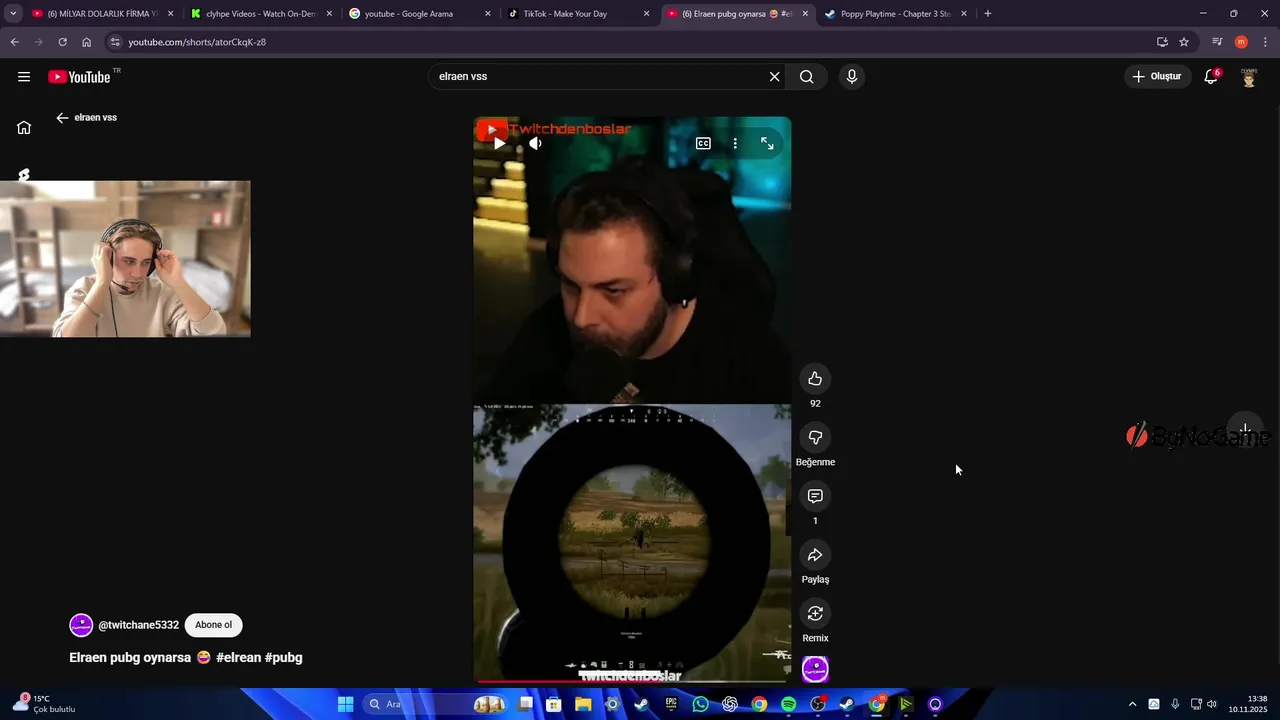Open the volume control in system tray
The height and width of the screenshot is (720, 1280).
click(x=1212, y=704)
